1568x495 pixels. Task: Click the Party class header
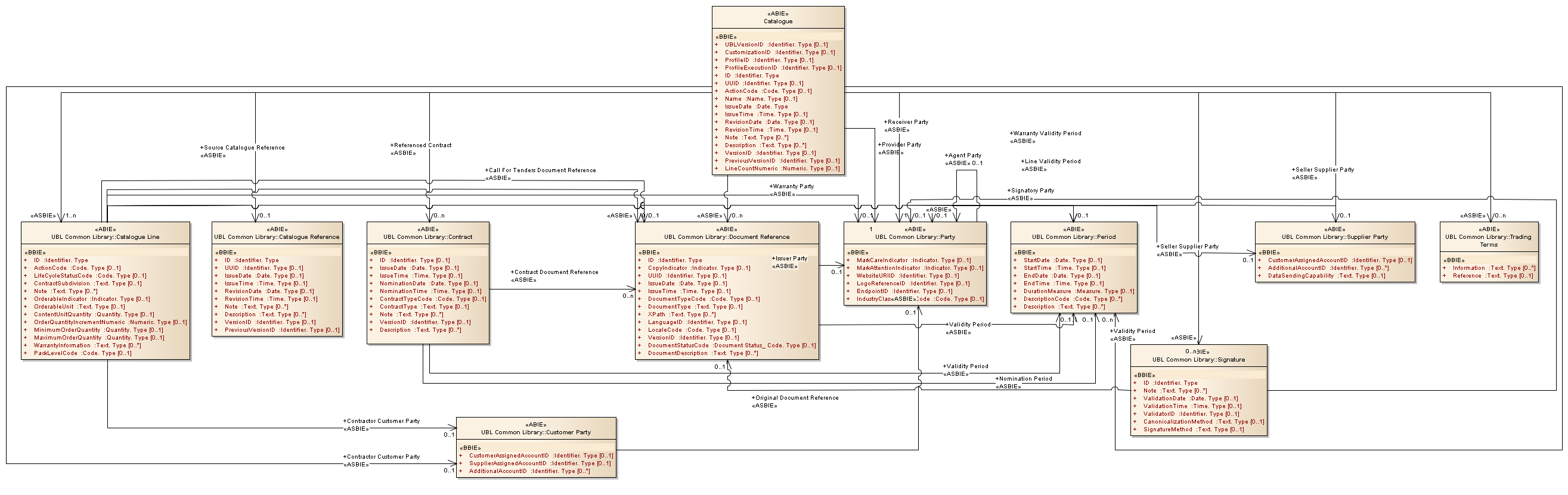point(915,236)
